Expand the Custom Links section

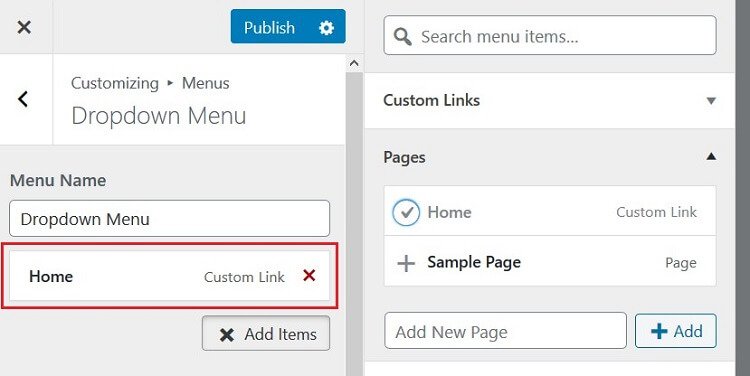pyautogui.click(x=550, y=100)
